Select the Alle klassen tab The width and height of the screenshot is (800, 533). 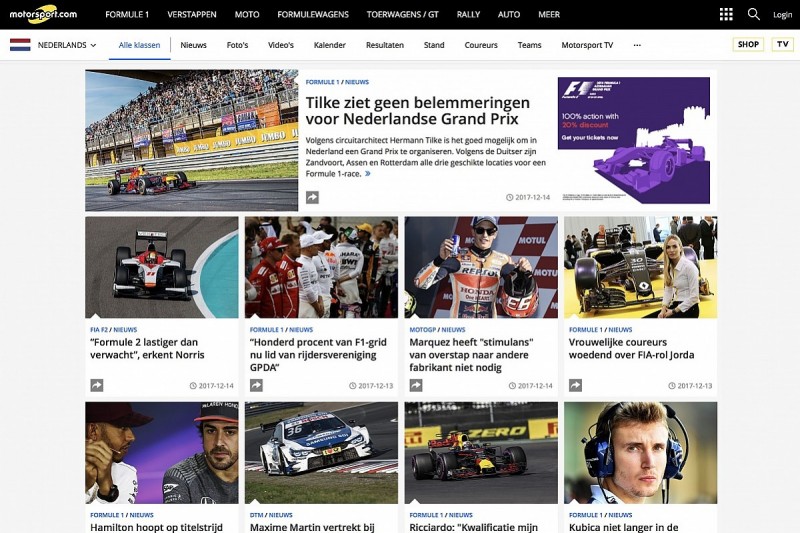tap(139, 45)
